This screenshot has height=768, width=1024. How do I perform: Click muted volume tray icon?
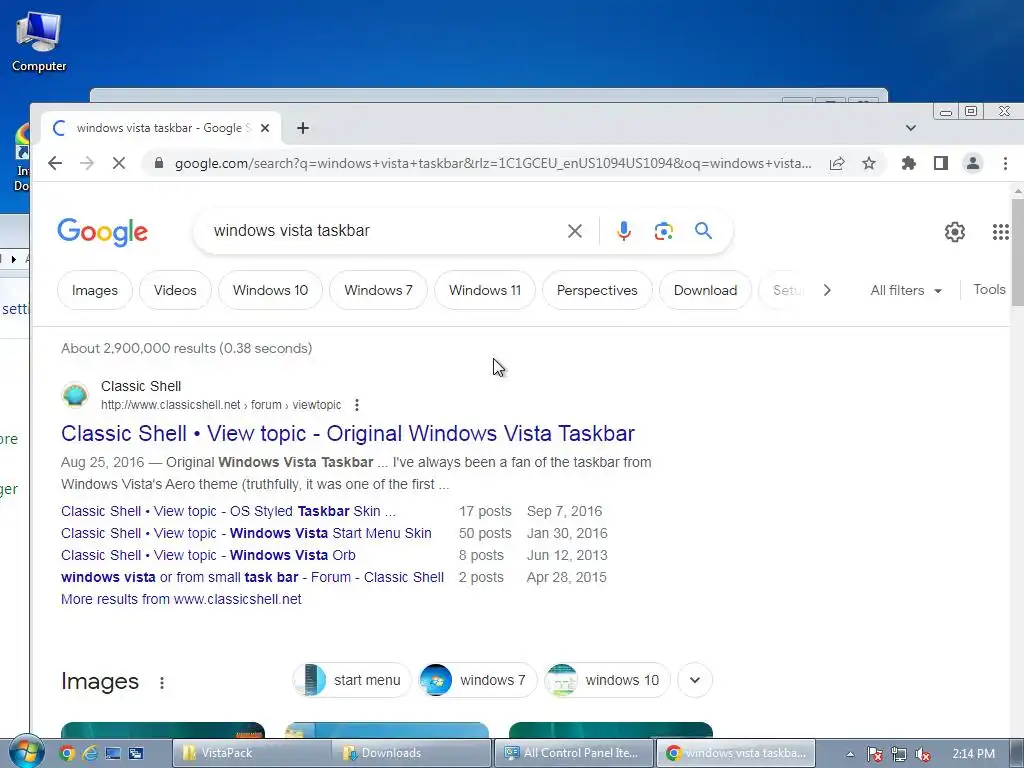[x=923, y=754]
